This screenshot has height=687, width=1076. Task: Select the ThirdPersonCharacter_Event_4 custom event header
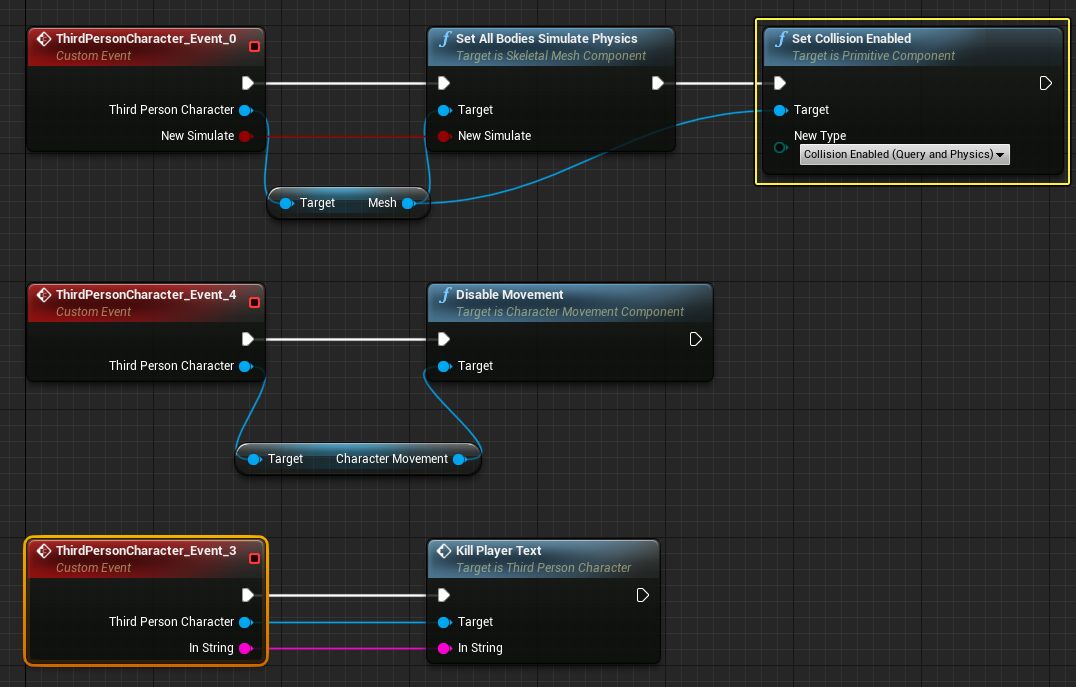pos(146,295)
